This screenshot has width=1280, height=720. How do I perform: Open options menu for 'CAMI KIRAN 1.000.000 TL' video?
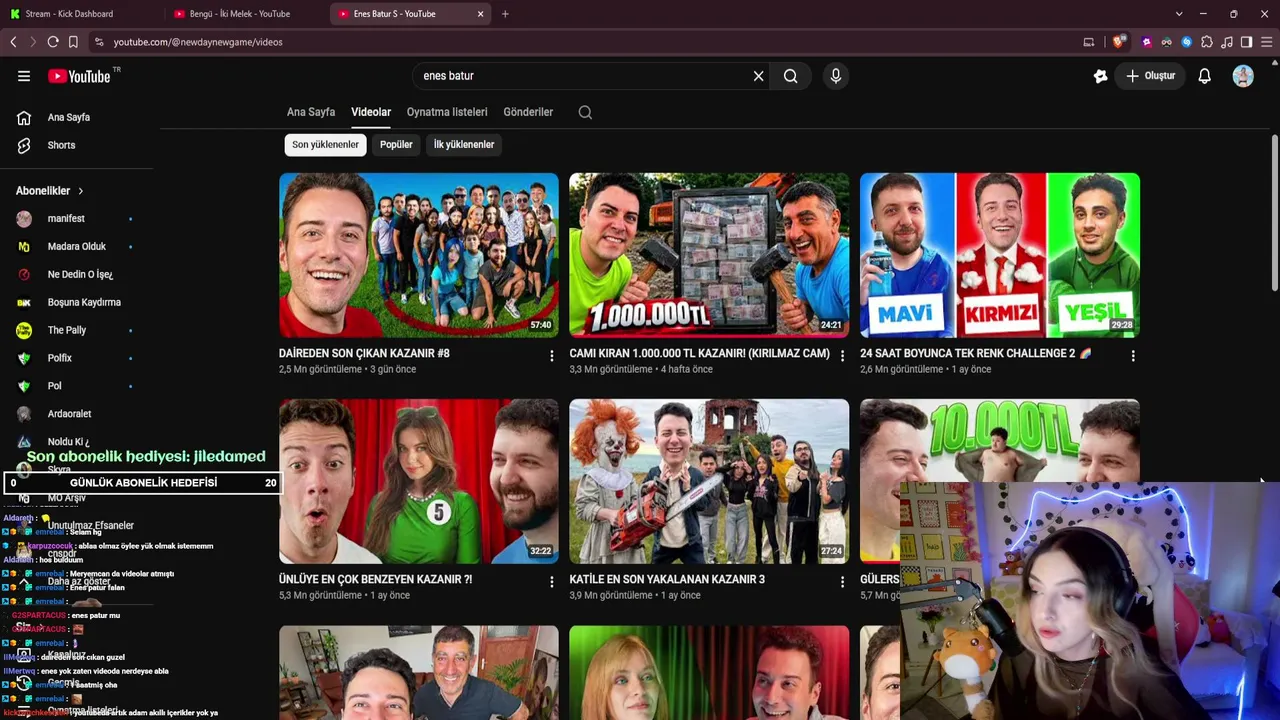[842, 356]
